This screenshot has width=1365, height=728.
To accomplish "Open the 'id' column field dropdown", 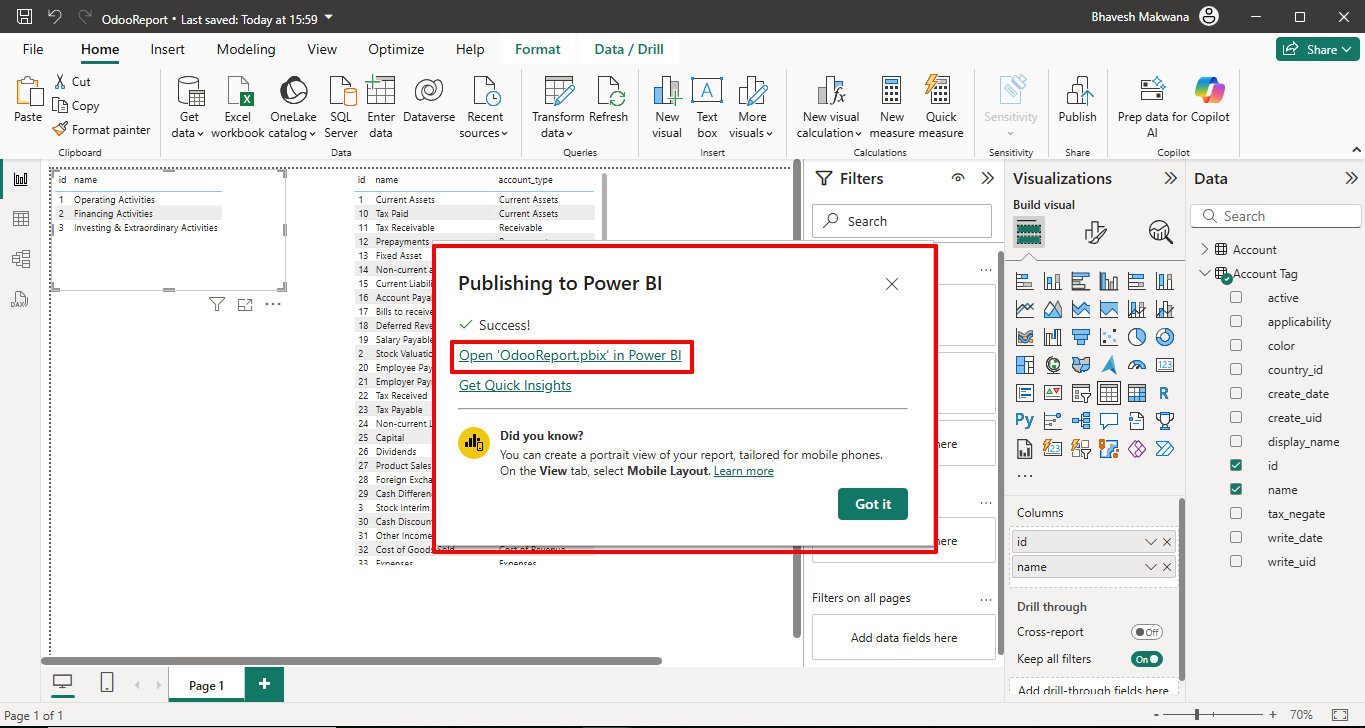I will 1151,541.
